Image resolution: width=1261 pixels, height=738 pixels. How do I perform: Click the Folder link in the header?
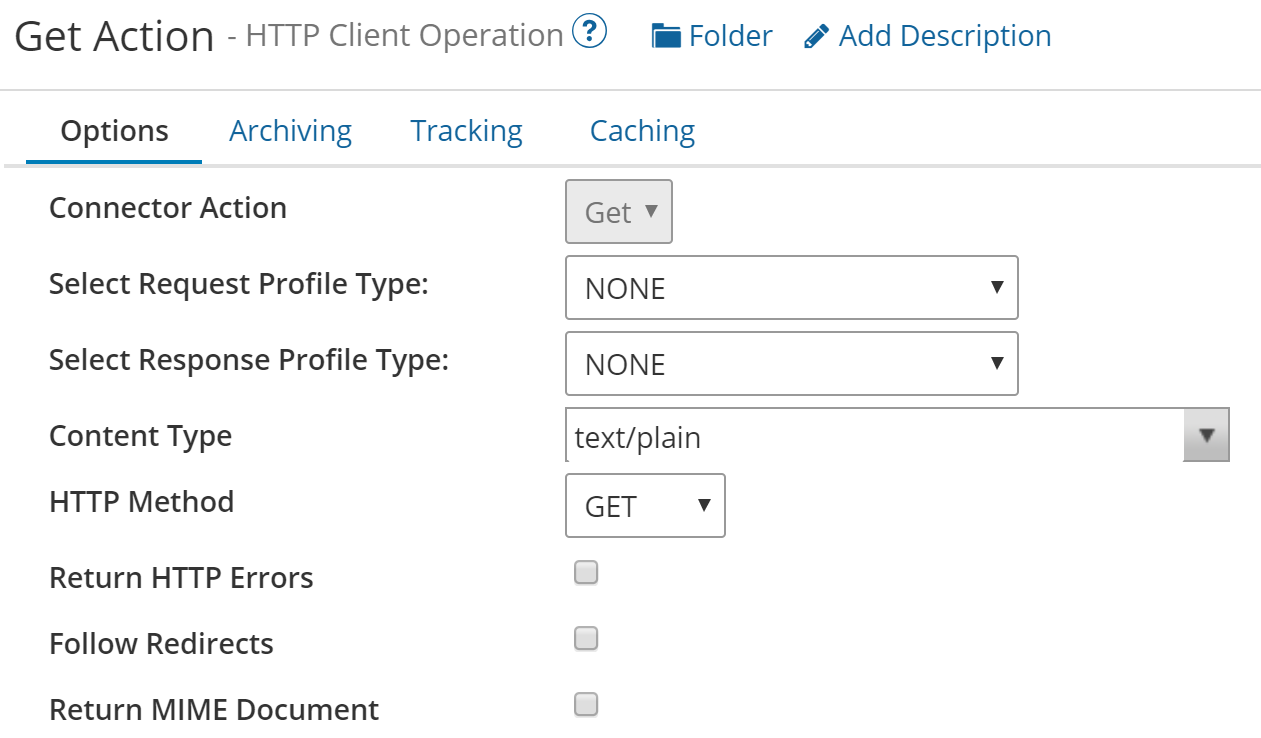(x=731, y=35)
